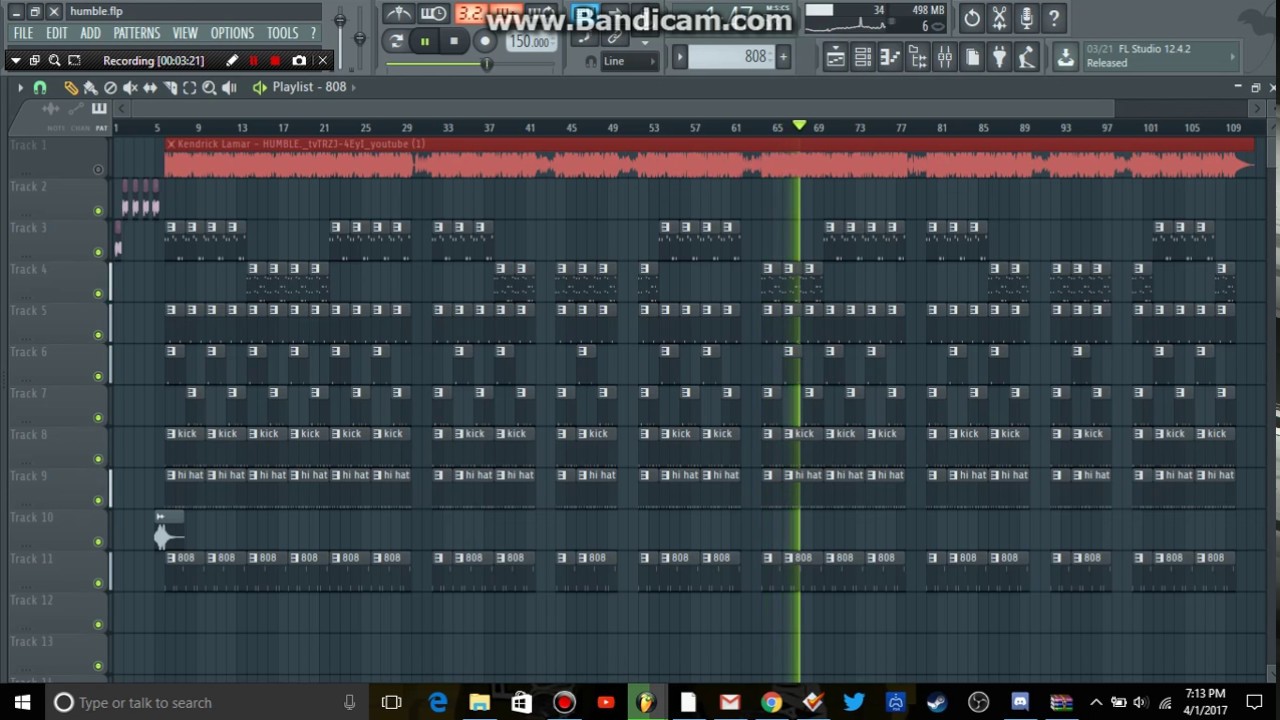Open the Line snap dropdown

[x=629, y=61]
